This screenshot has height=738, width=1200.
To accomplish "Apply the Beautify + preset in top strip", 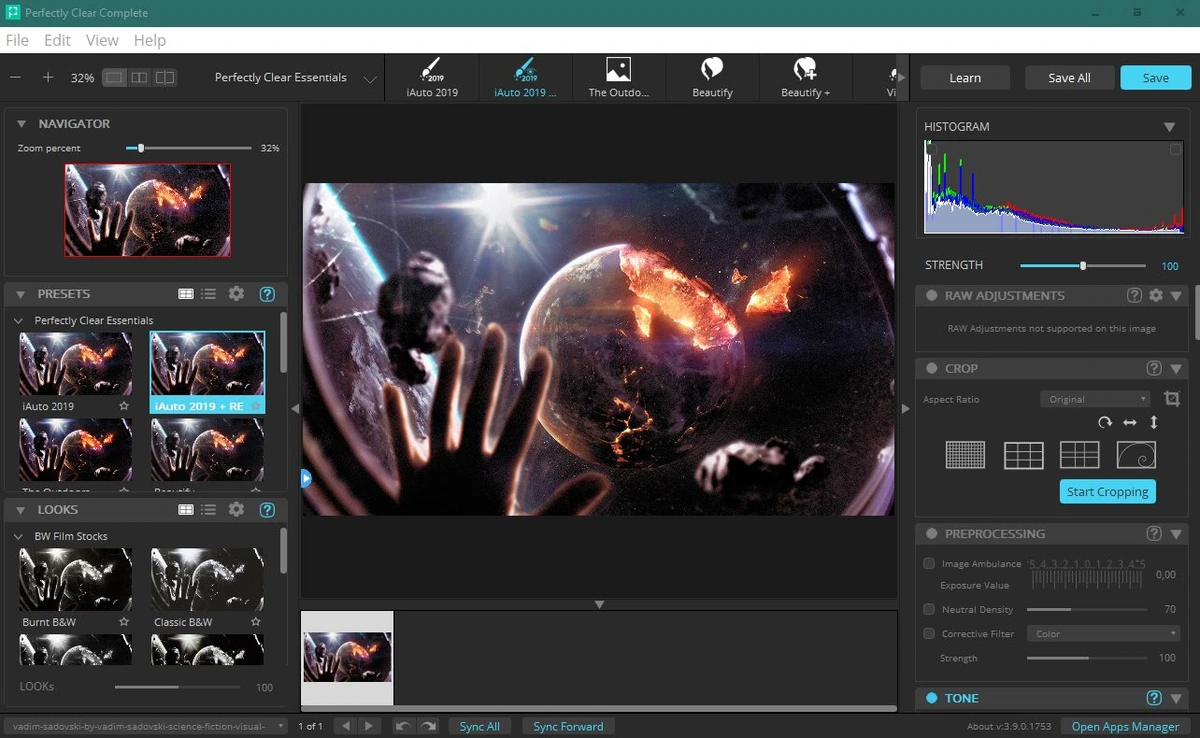I will [805, 78].
